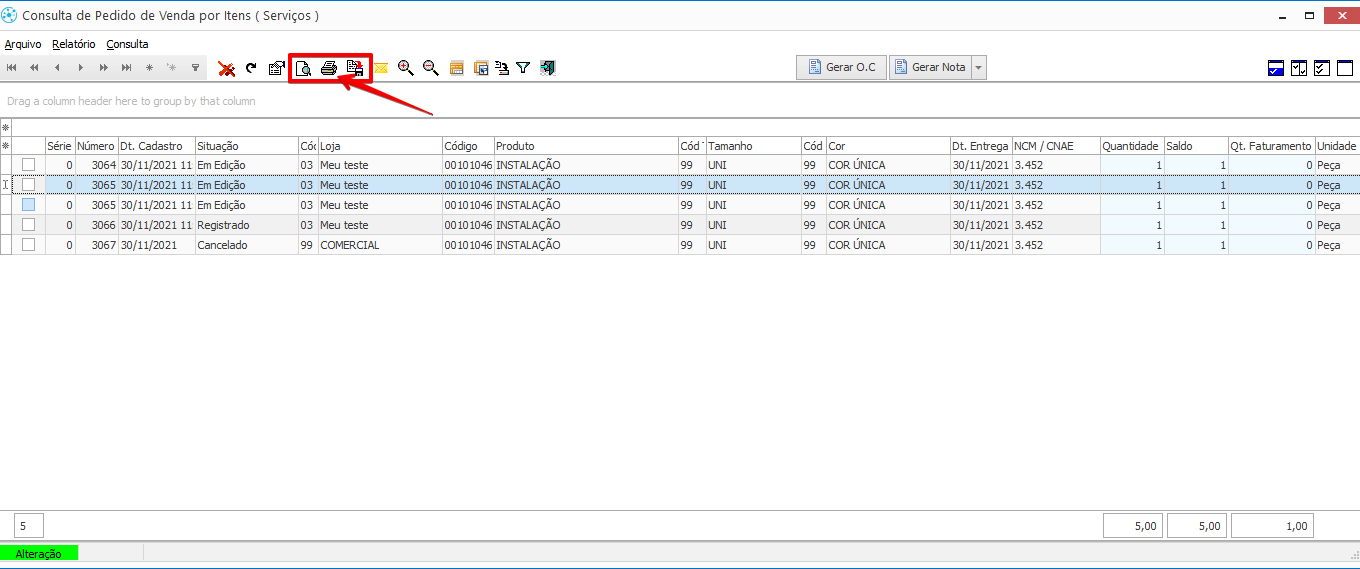Viewport: 1360px width, 569px height.
Task: Click the zoom out magnifier icon
Action: click(x=431, y=68)
